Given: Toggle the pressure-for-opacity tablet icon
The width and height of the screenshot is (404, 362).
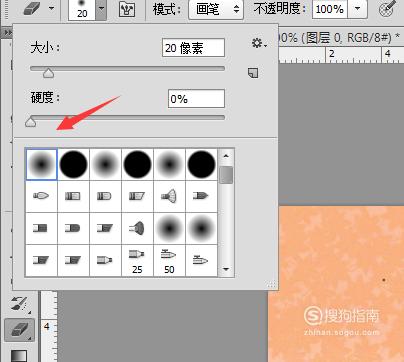Looking at the screenshot, I should coord(388,9).
